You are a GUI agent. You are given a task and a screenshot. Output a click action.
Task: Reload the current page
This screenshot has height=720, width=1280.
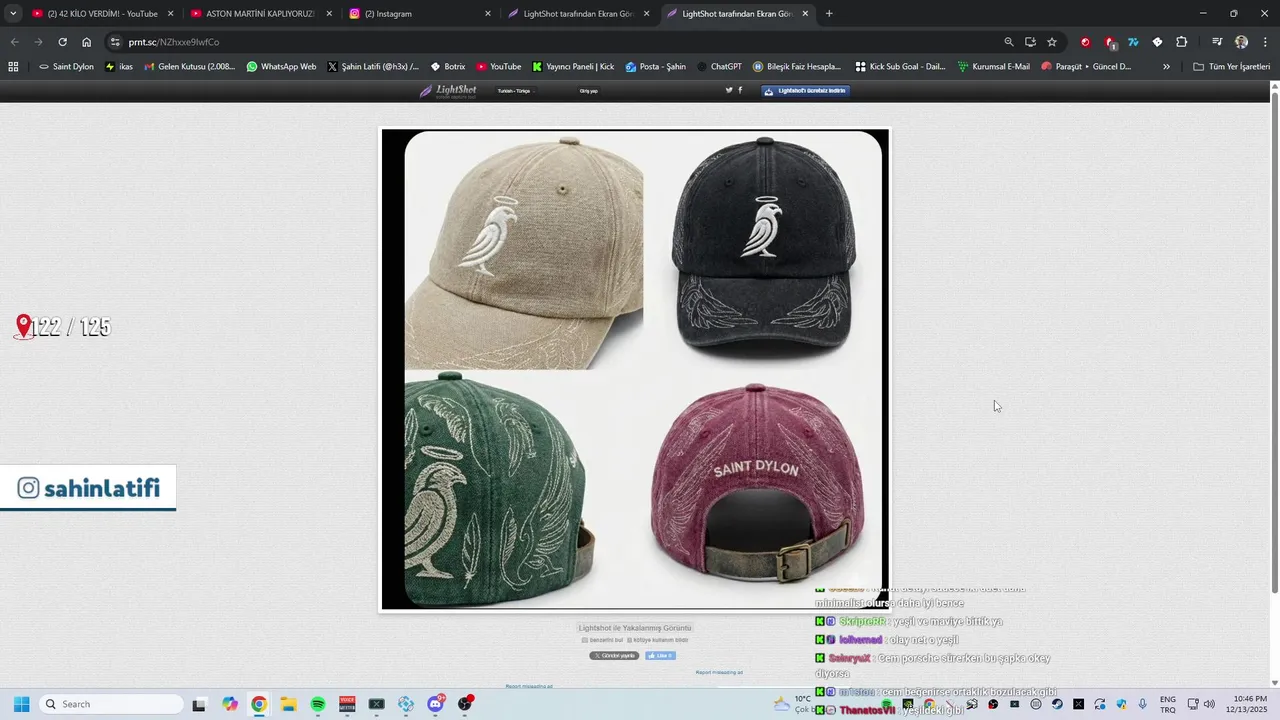(x=62, y=42)
